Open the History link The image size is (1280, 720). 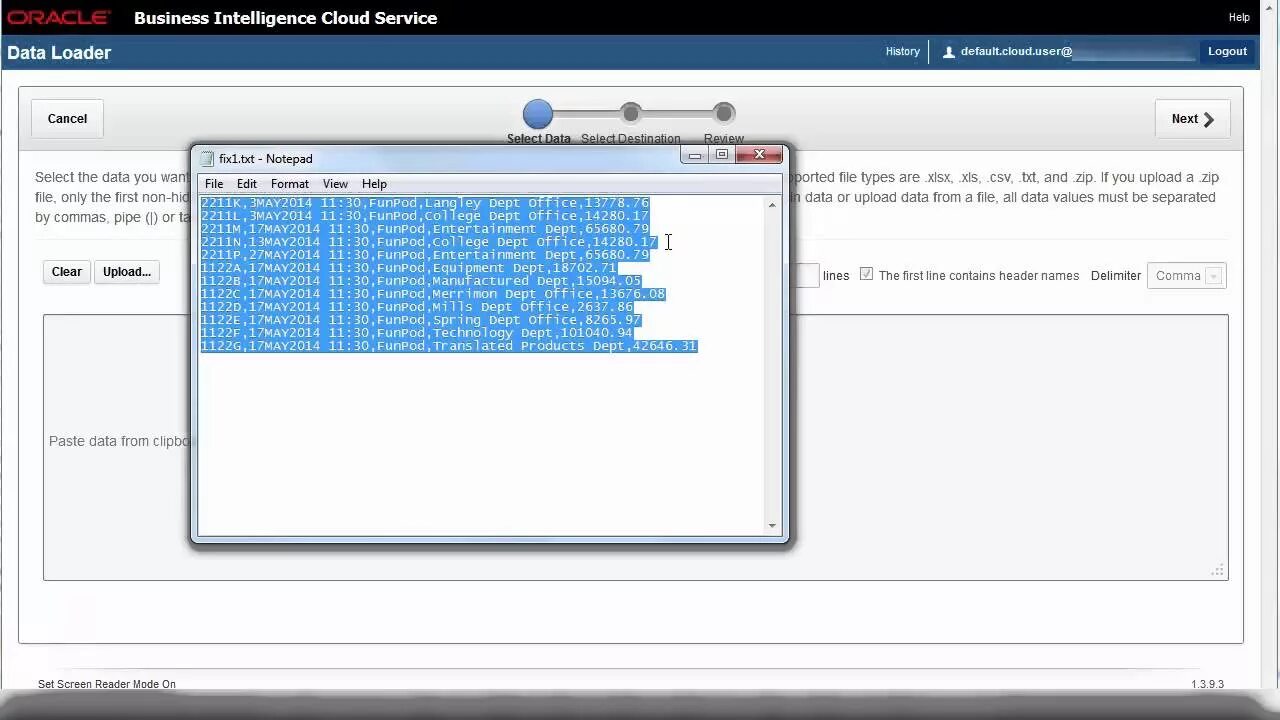coord(902,51)
